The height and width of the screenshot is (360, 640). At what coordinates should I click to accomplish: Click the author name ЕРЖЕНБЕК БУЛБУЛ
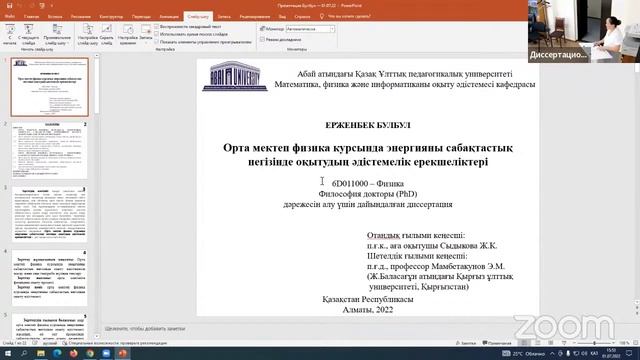pos(368,125)
